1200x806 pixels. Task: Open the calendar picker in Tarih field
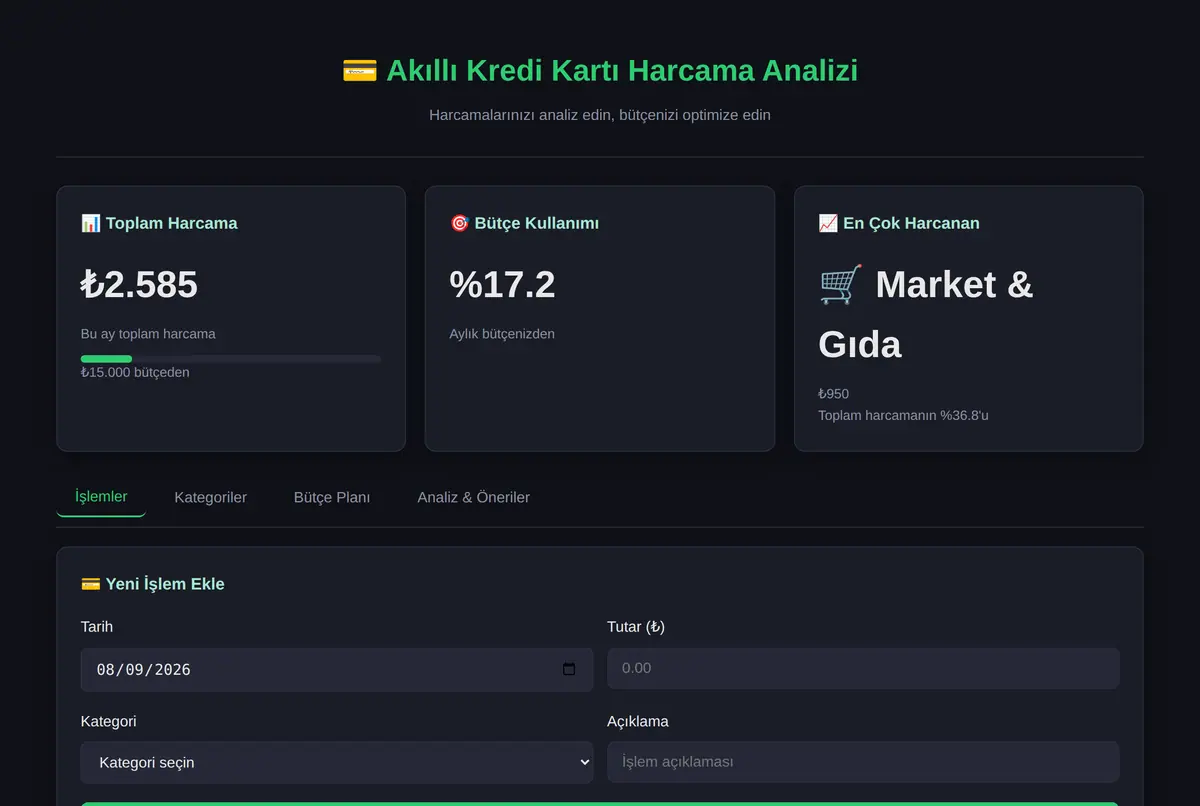pyautogui.click(x=569, y=669)
